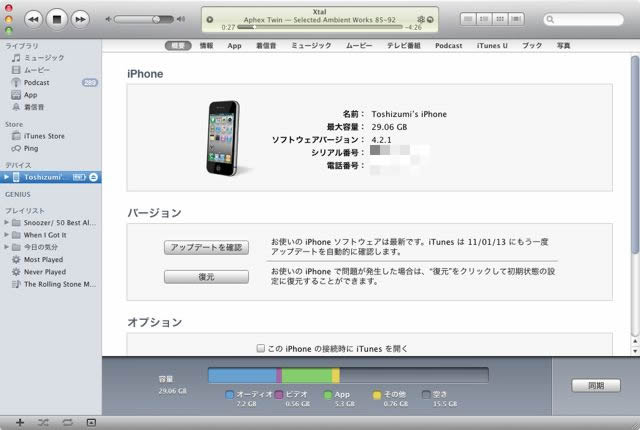Switch to the ムービー tab
The image size is (640, 430).
pos(359,46)
